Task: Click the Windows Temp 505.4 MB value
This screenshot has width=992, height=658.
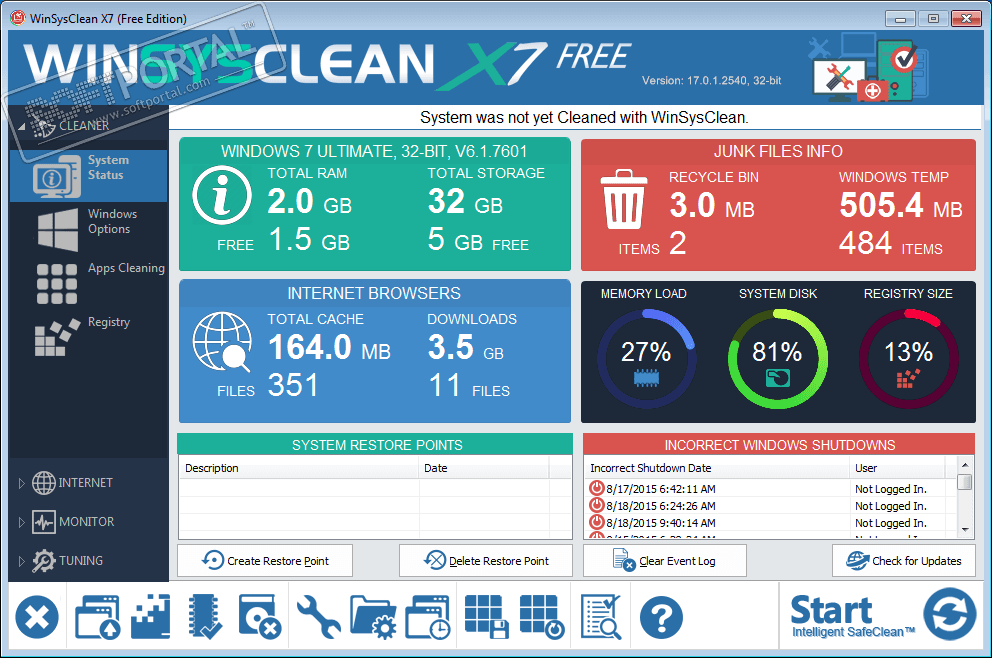Action: pos(901,206)
